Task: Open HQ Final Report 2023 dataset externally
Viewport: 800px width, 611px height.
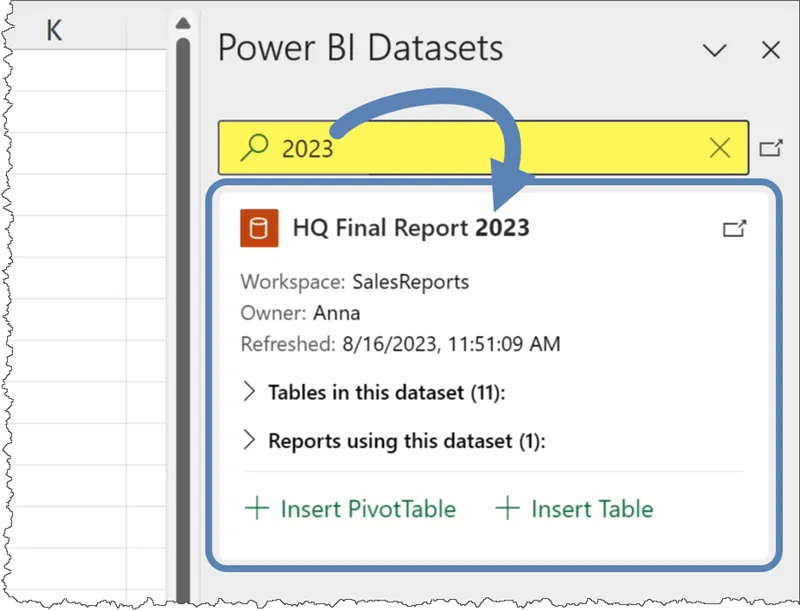Action: [x=734, y=229]
